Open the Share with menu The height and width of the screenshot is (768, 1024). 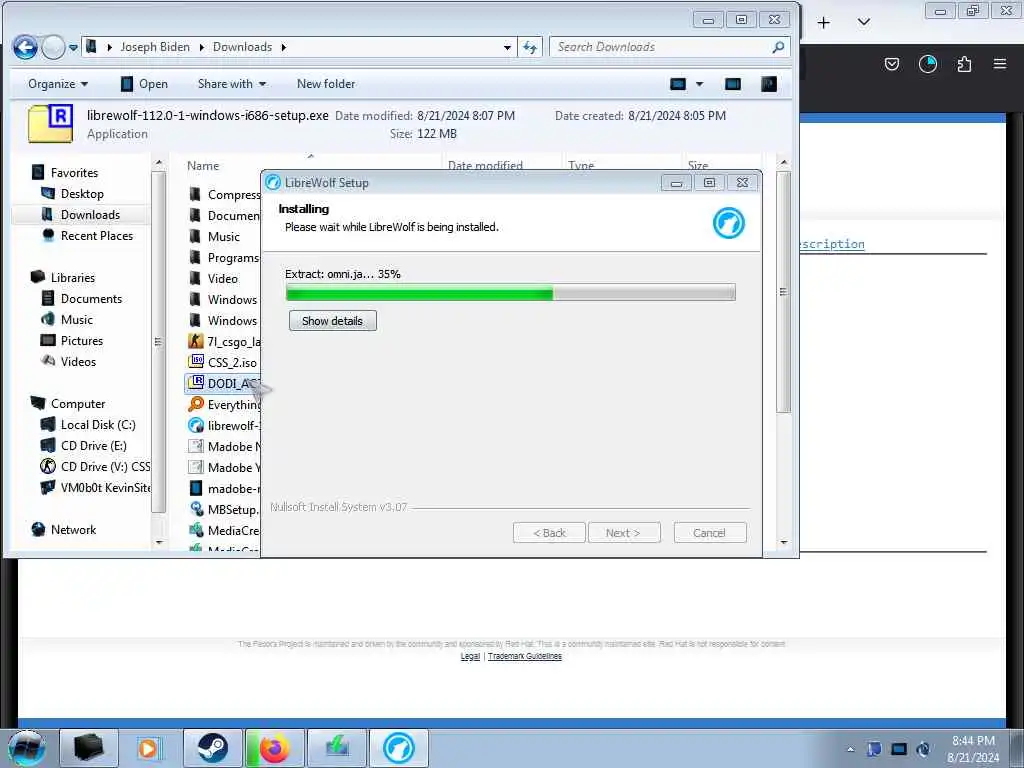click(232, 84)
